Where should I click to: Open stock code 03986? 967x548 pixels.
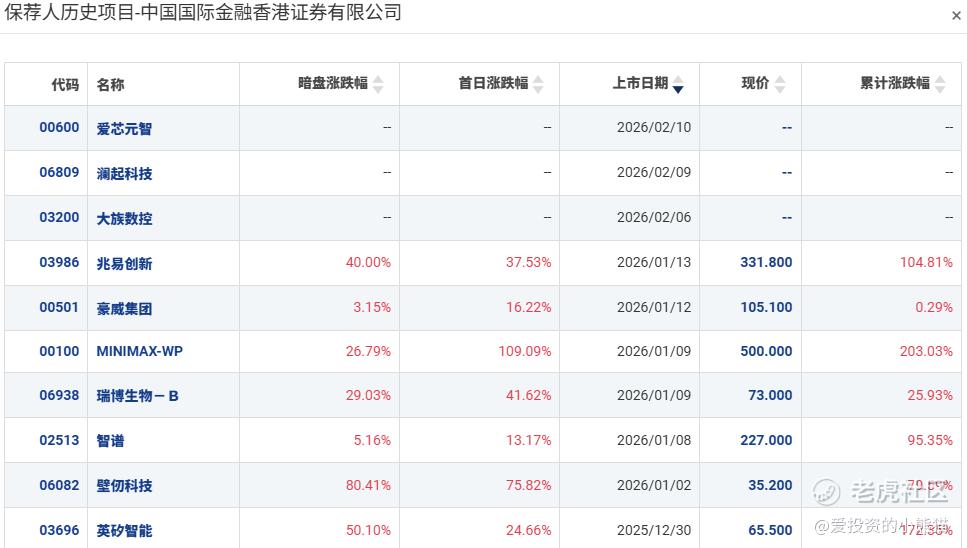59,263
